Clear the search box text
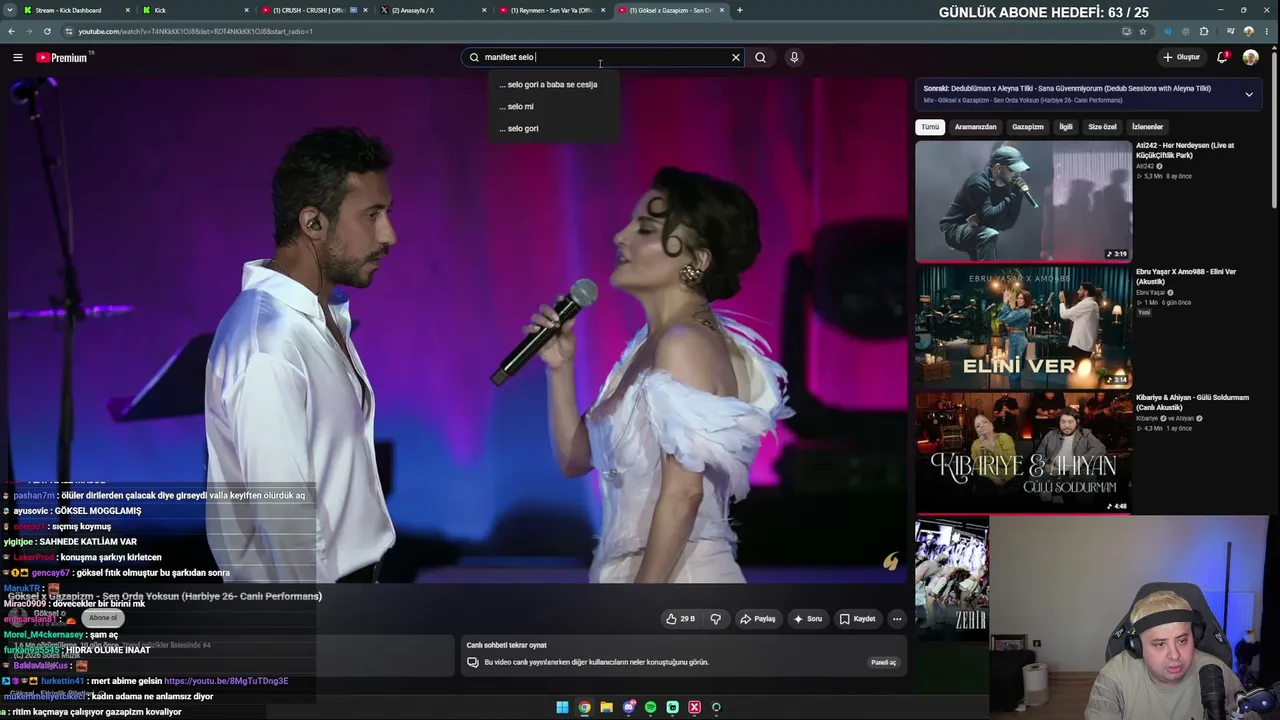This screenshot has height=720, width=1280. point(736,57)
